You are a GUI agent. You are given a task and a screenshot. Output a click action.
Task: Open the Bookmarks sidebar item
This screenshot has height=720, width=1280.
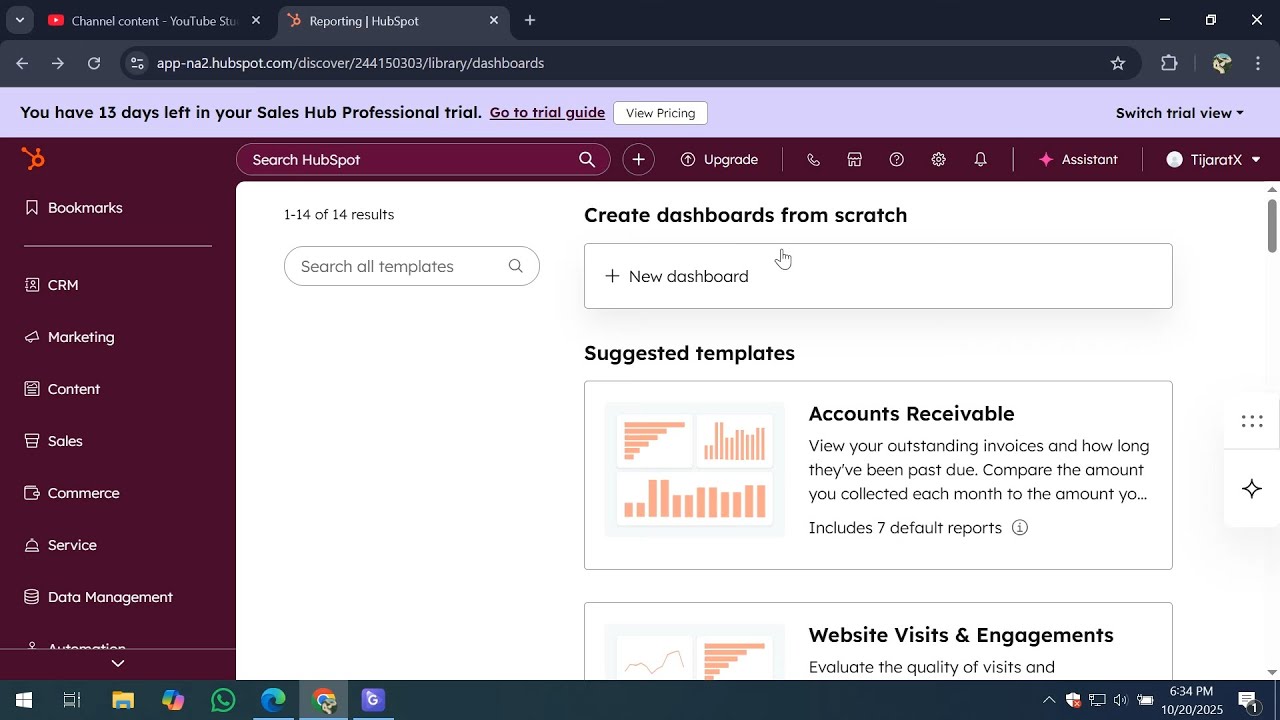[74, 208]
